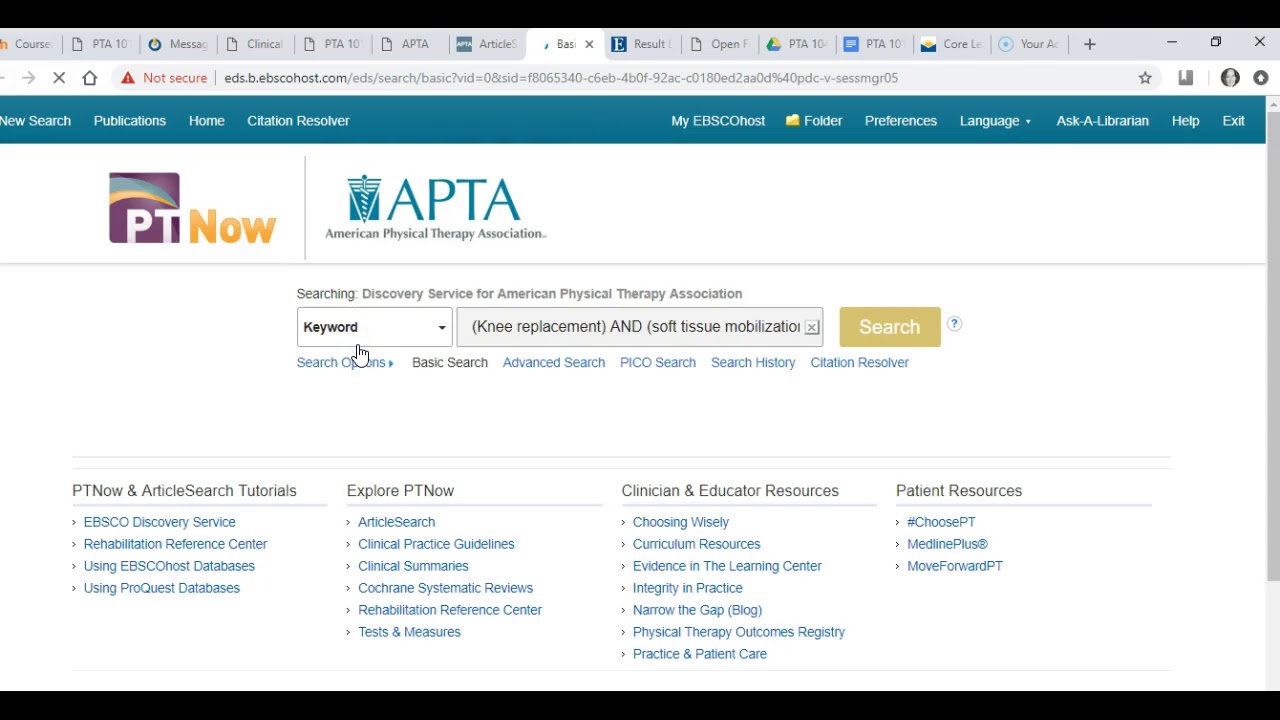The width and height of the screenshot is (1280, 720).
Task: Open the new tab plus button
Action: [1090, 44]
